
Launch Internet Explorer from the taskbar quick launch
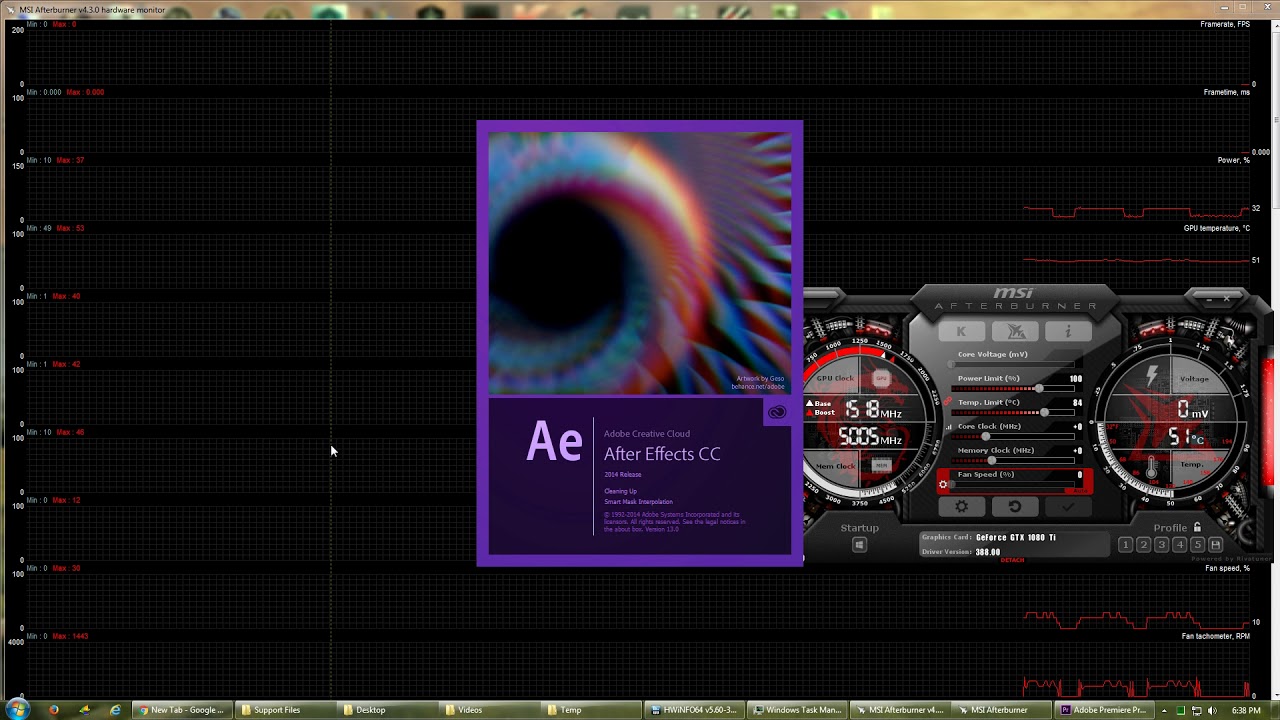pyautogui.click(x=115, y=710)
